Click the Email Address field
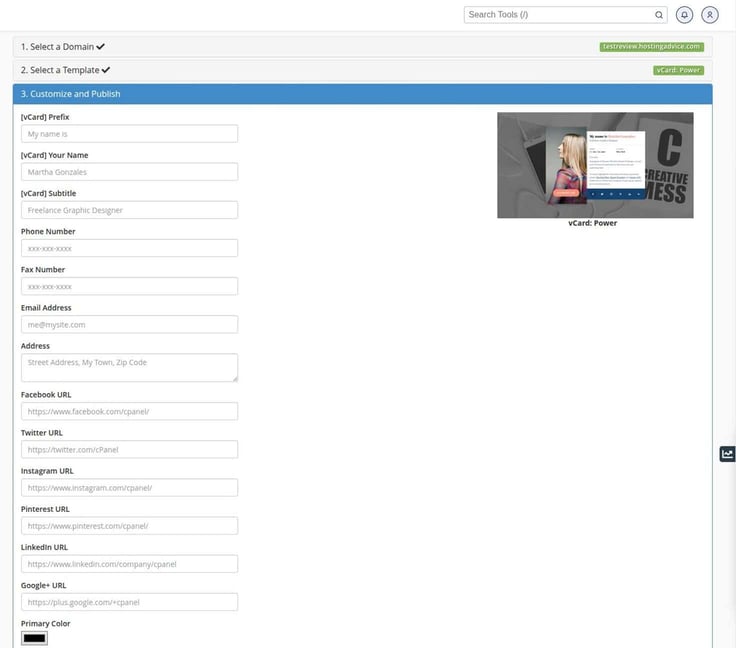Image resolution: width=736 pixels, height=648 pixels. tap(129, 324)
